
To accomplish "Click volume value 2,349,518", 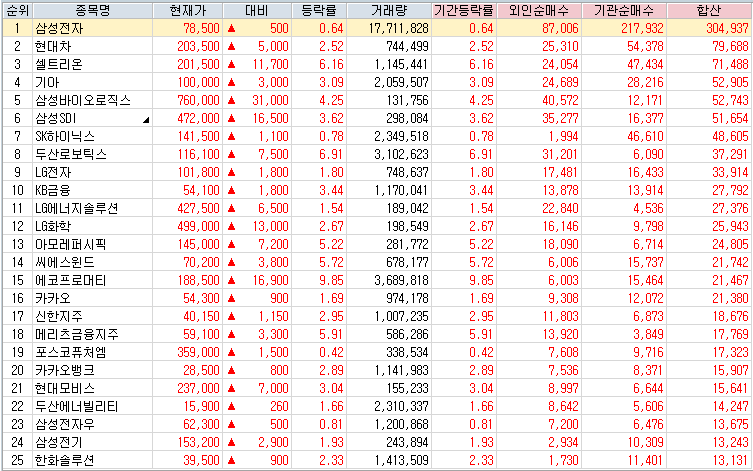I will click(x=401, y=136).
